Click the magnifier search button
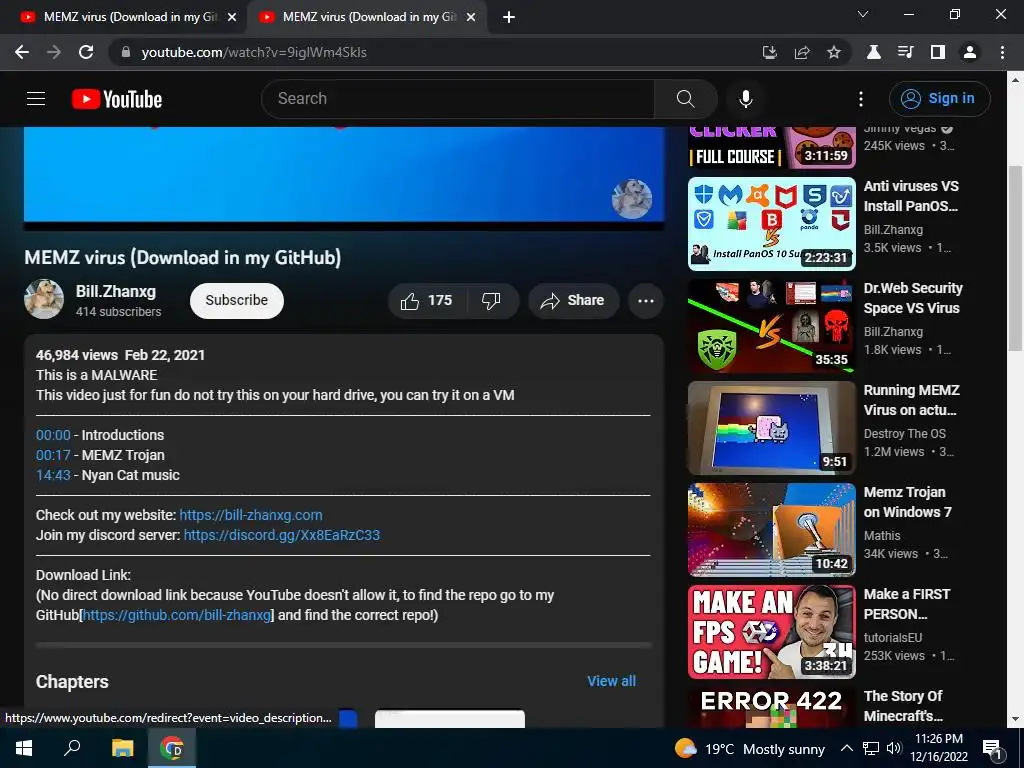 coord(685,99)
